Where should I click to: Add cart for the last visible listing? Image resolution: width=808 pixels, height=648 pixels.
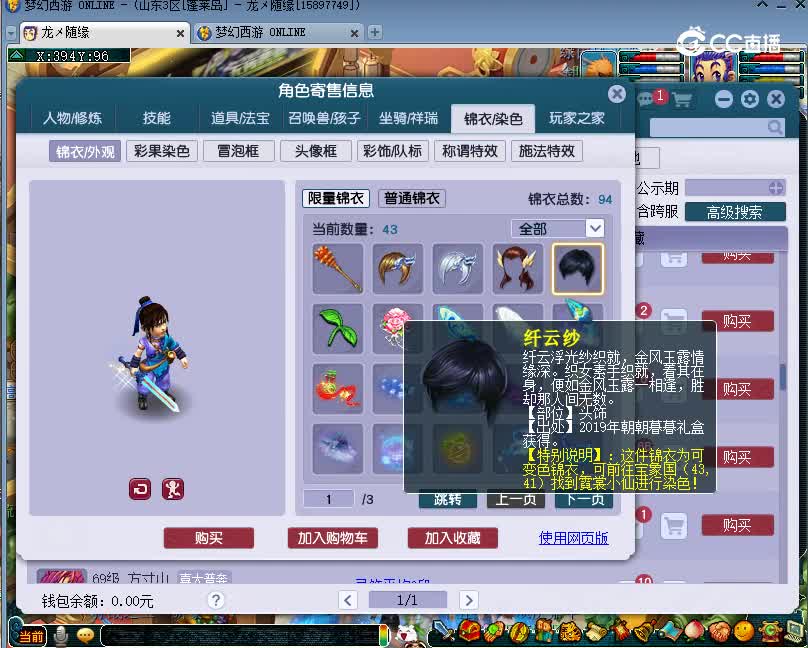point(674,525)
